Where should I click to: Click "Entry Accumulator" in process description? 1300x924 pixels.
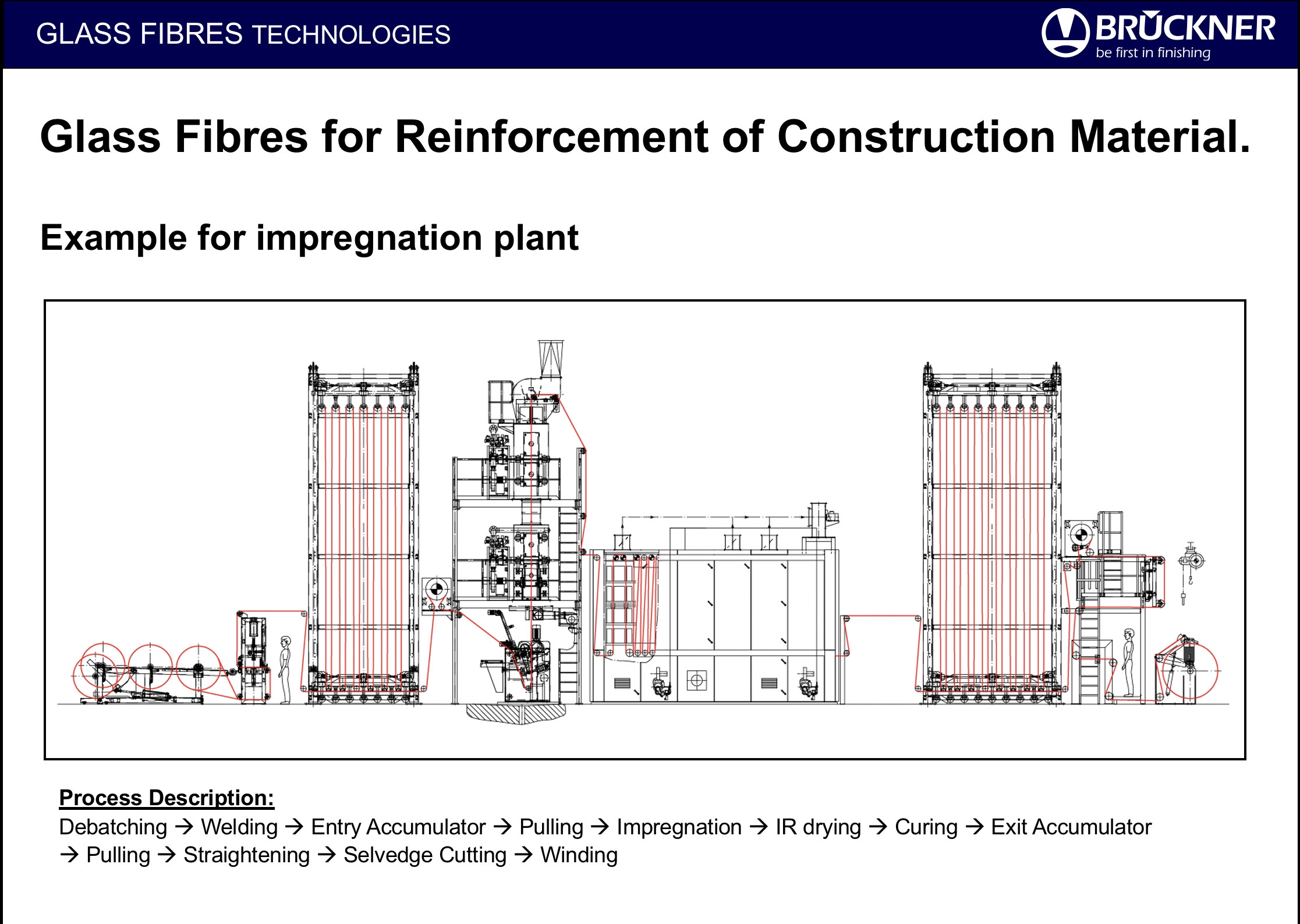(x=398, y=827)
